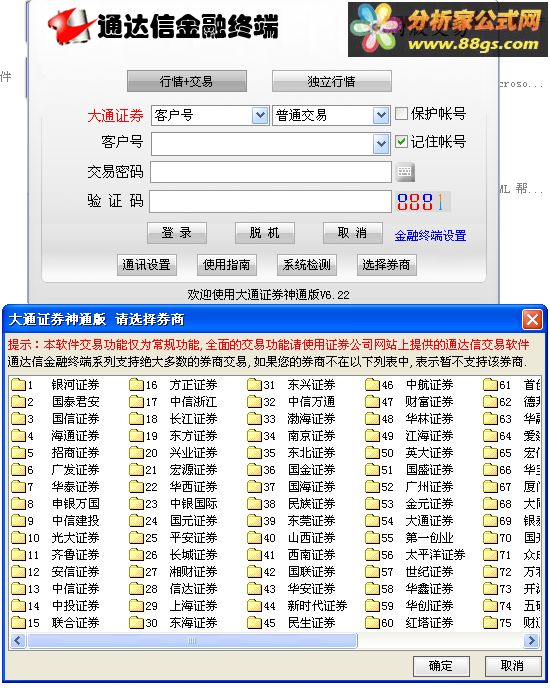Screen dimensions: 550x688
Task: Select 财富证券 in the broker list
Action: click(429, 402)
